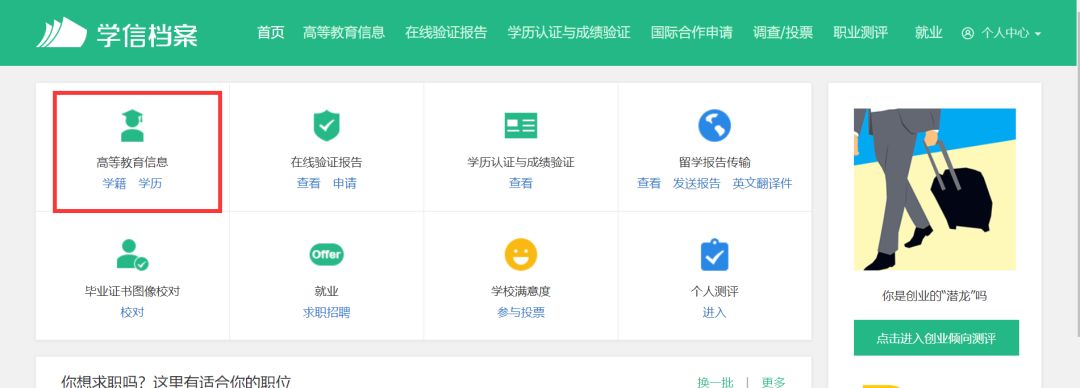The height and width of the screenshot is (388, 1080).
Task: Click the 英文翻译件 link
Action: [762, 183]
